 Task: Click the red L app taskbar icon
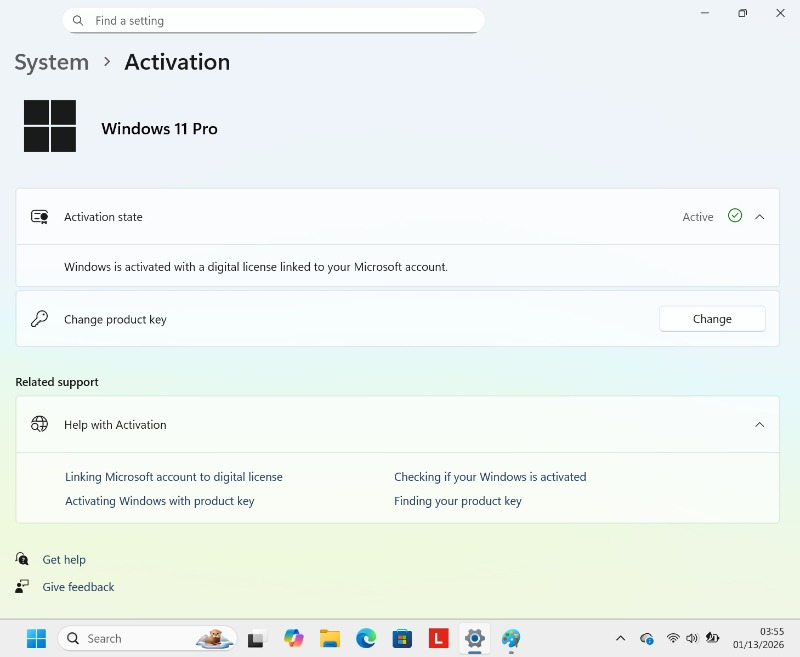438,638
